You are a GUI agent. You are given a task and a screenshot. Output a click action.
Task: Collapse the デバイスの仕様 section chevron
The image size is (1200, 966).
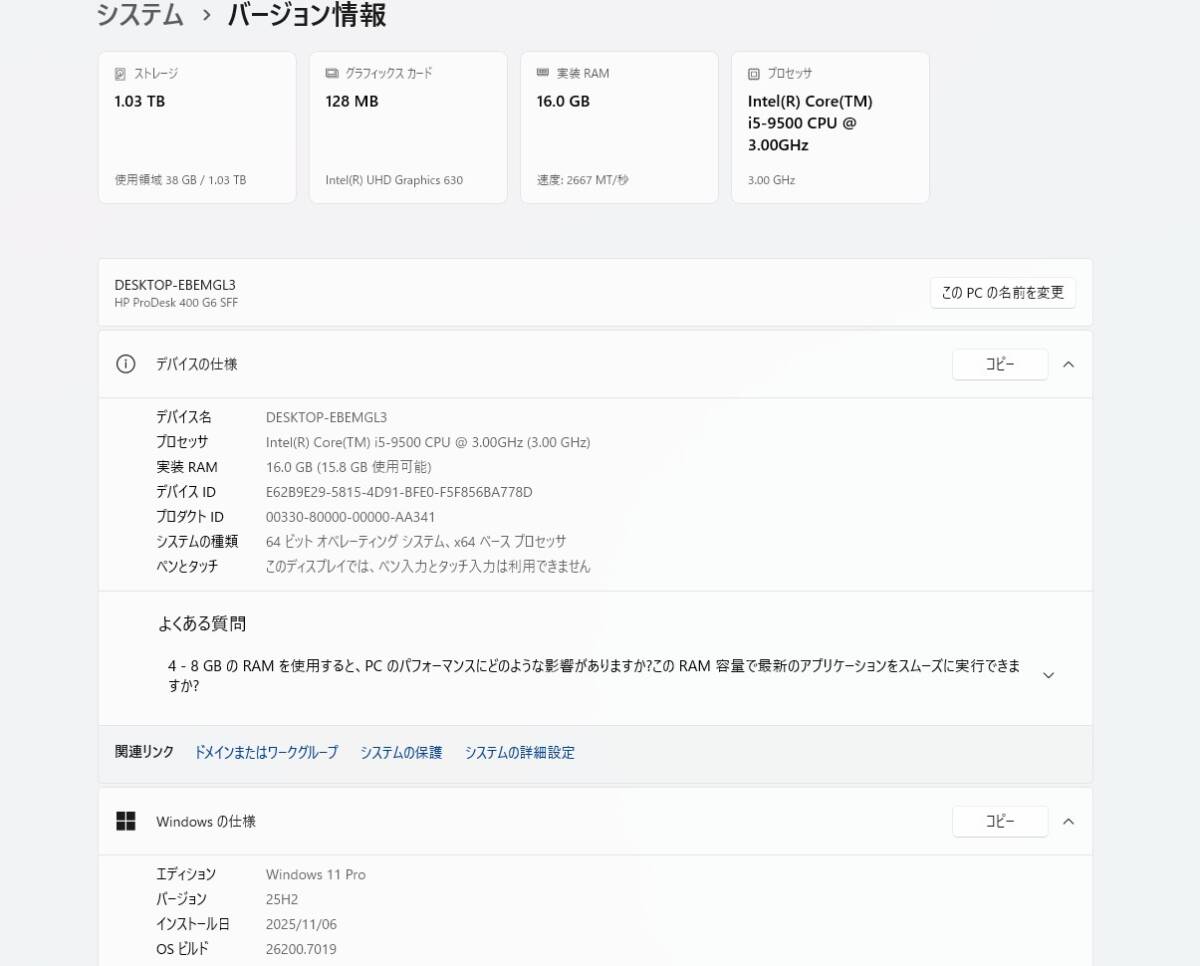1068,364
